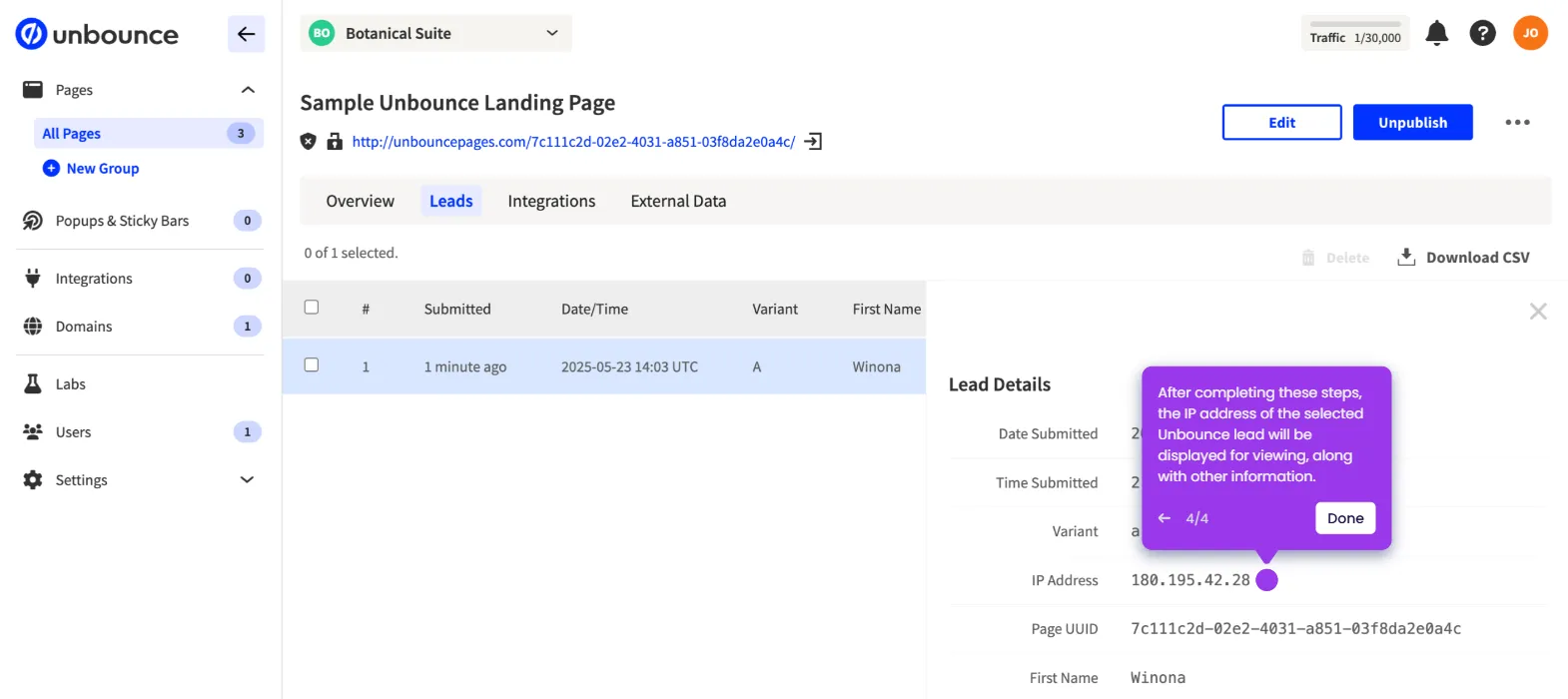Click the New Group plus icon

coord(51,168)
